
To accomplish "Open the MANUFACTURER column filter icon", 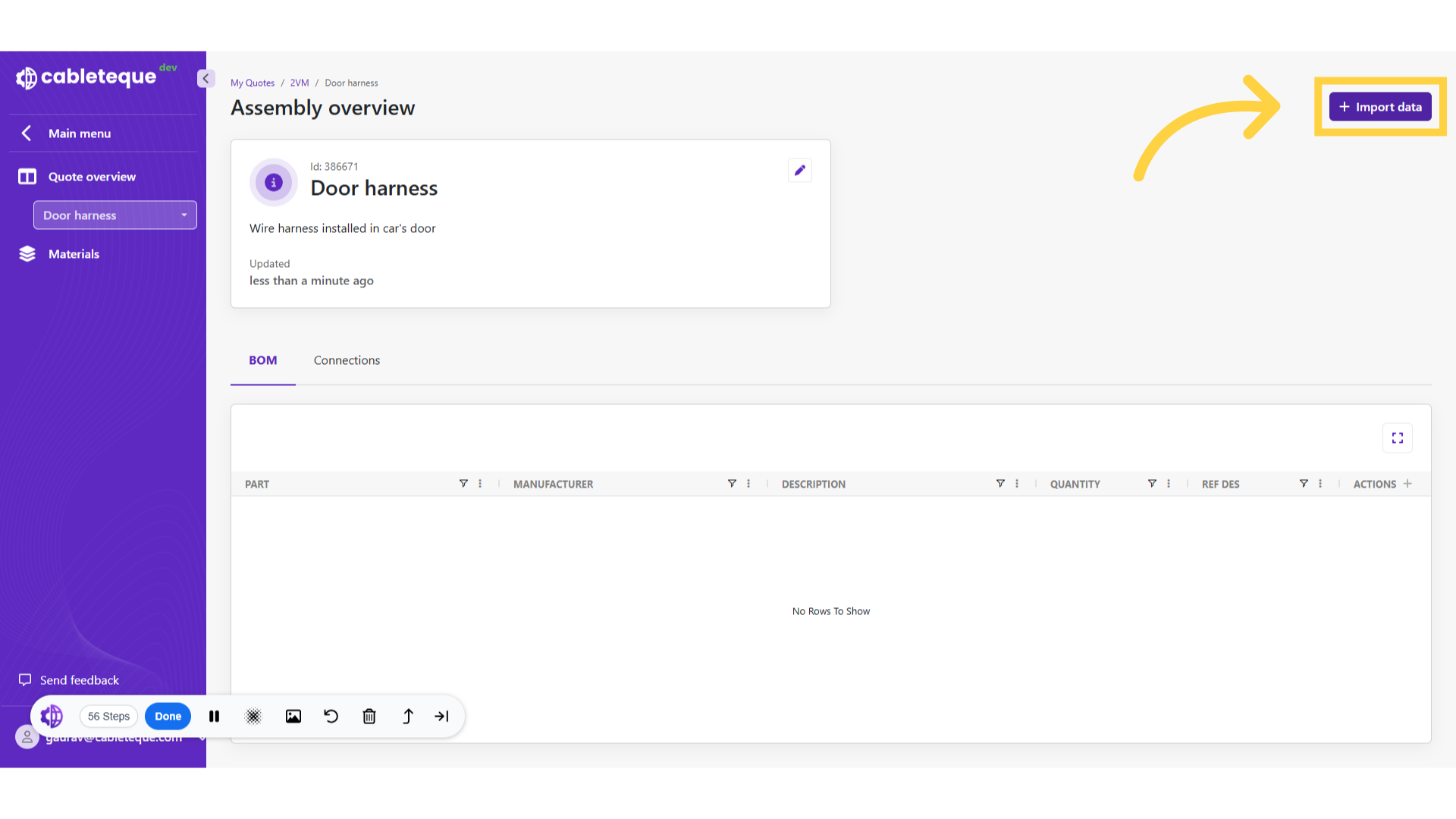I will (x=732, y=483).
